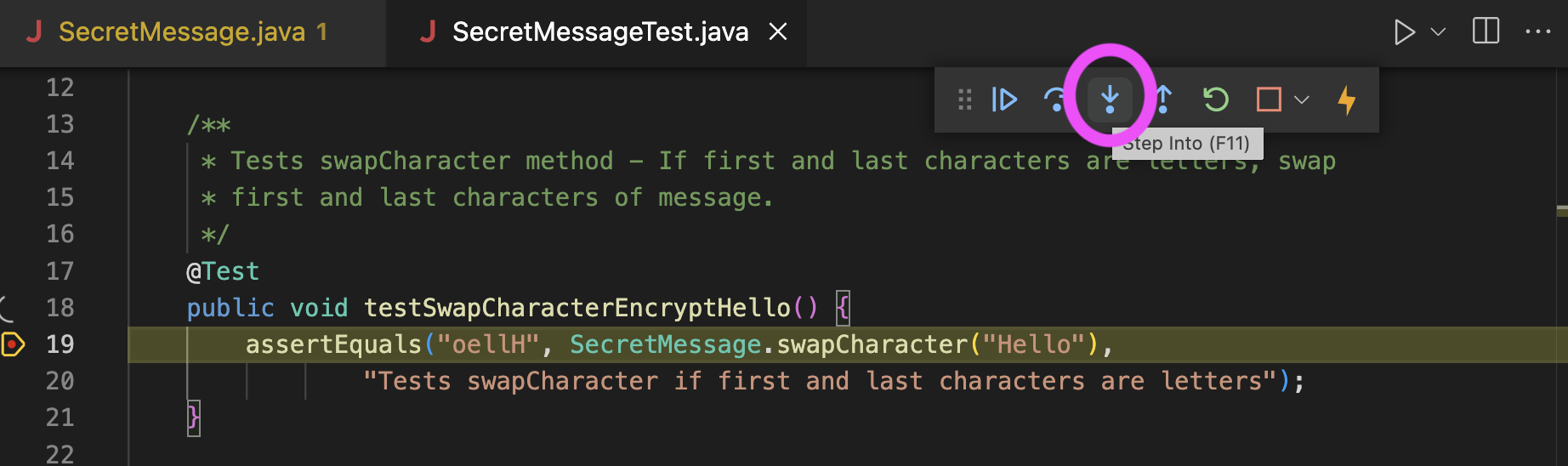Run the Java file with play button

click(1405, 32)
